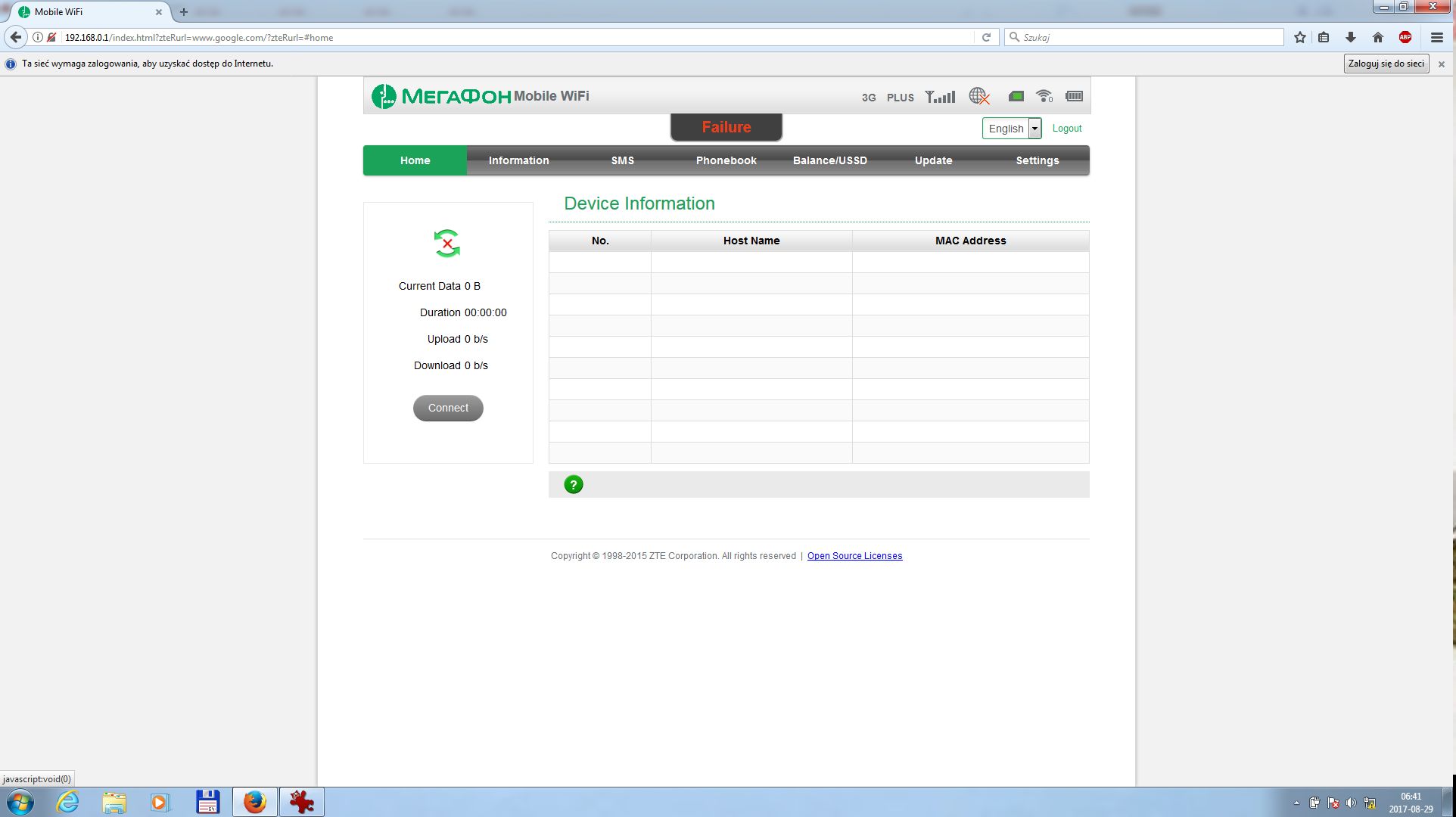Click the PLUS network indicator toggle
Image resolution: width=1456 pixels, height=817 pixels.
click(x=900, y=96)
